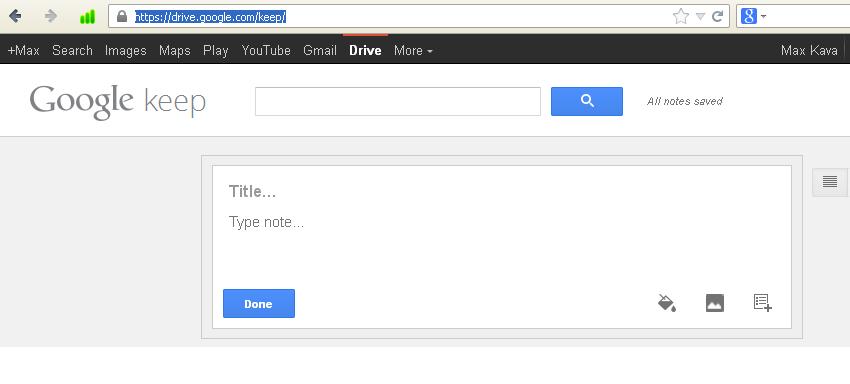Open the search engine selector dropdown
The width and height of the screenshot is (850, 384).
(x=753, y=16)
